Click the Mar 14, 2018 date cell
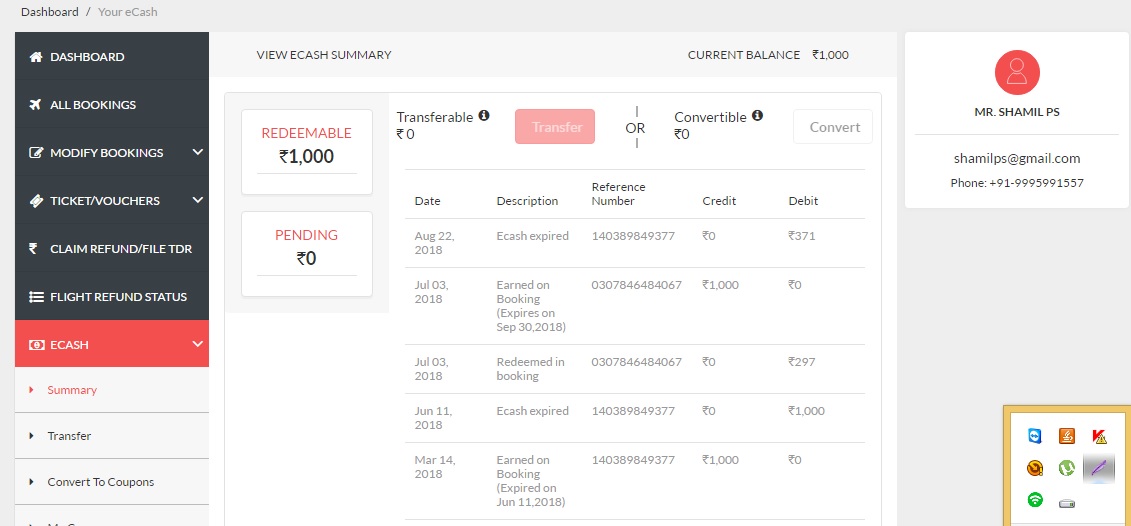1131x526 pixels. (x=435, y=467)
